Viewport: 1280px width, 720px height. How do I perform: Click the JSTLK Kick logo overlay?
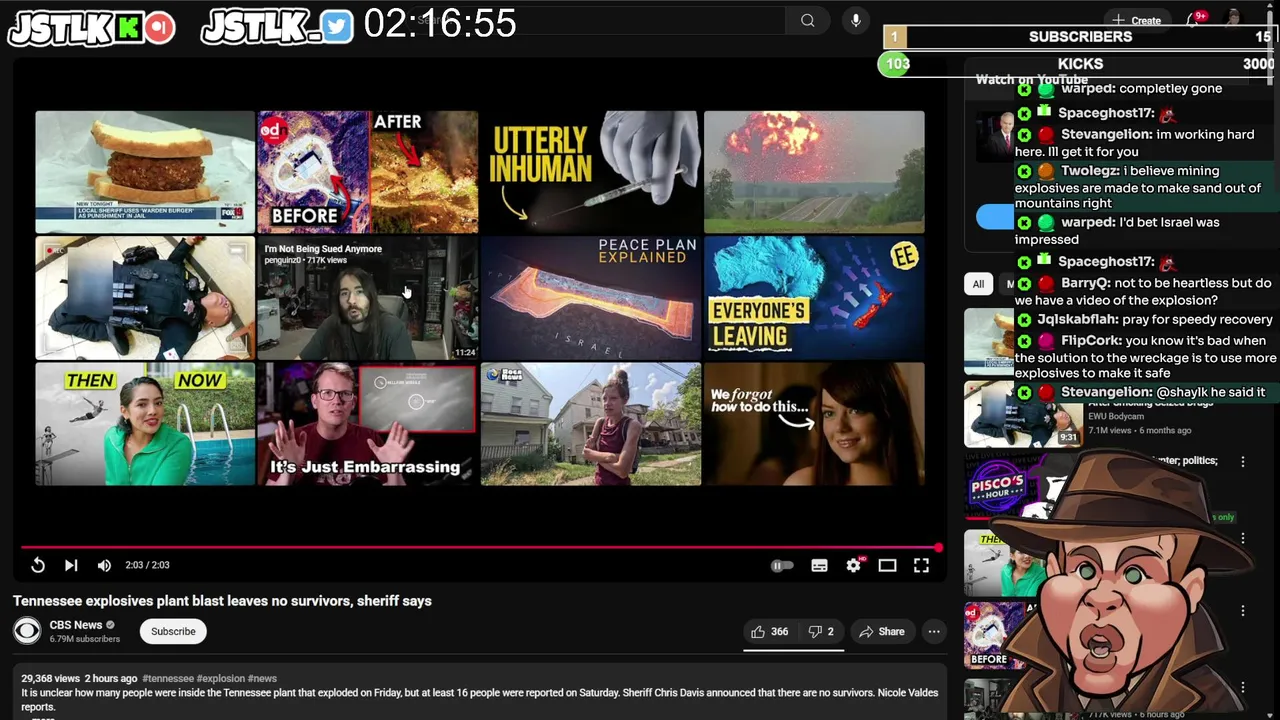pyautogui.click(x=91, y=27)
